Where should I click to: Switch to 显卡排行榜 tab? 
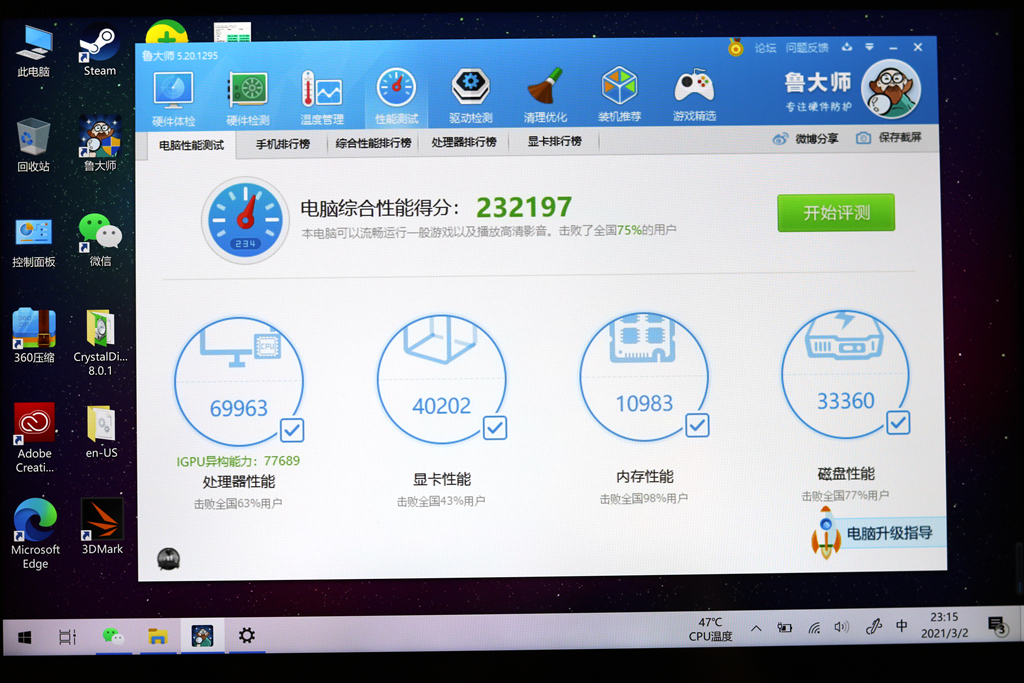tap(554, 141)
